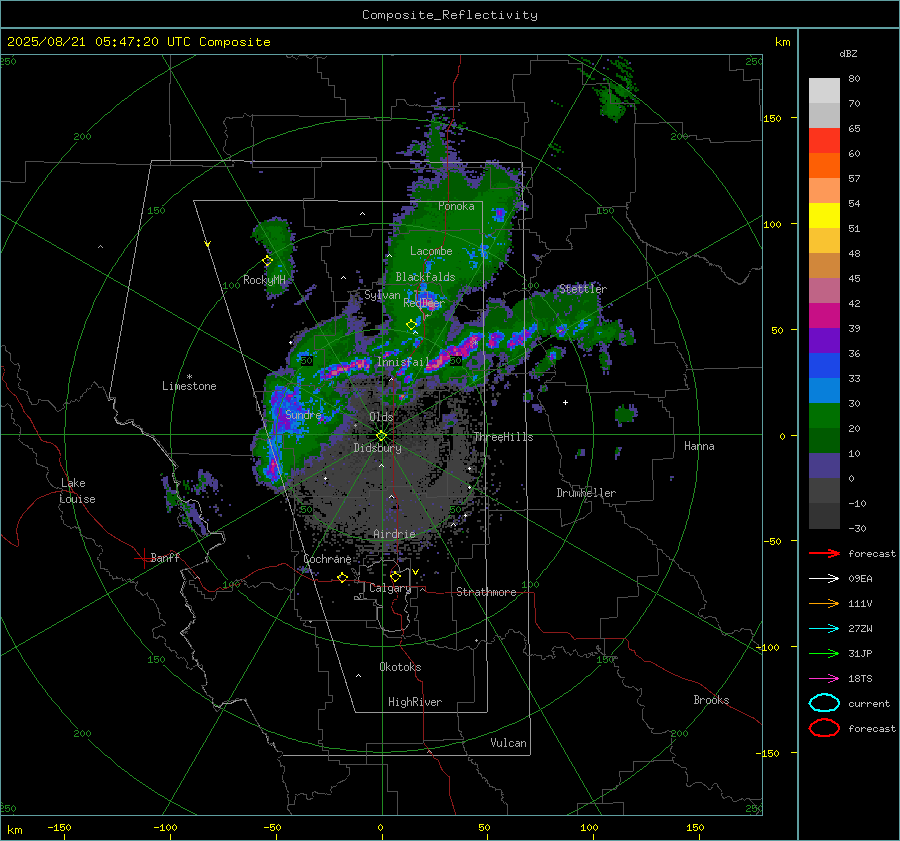Screen dimensions: 900x841
Task: Click the 60 dBZ orange swatch
Action: pyautogui.click(x=824, y=165)
